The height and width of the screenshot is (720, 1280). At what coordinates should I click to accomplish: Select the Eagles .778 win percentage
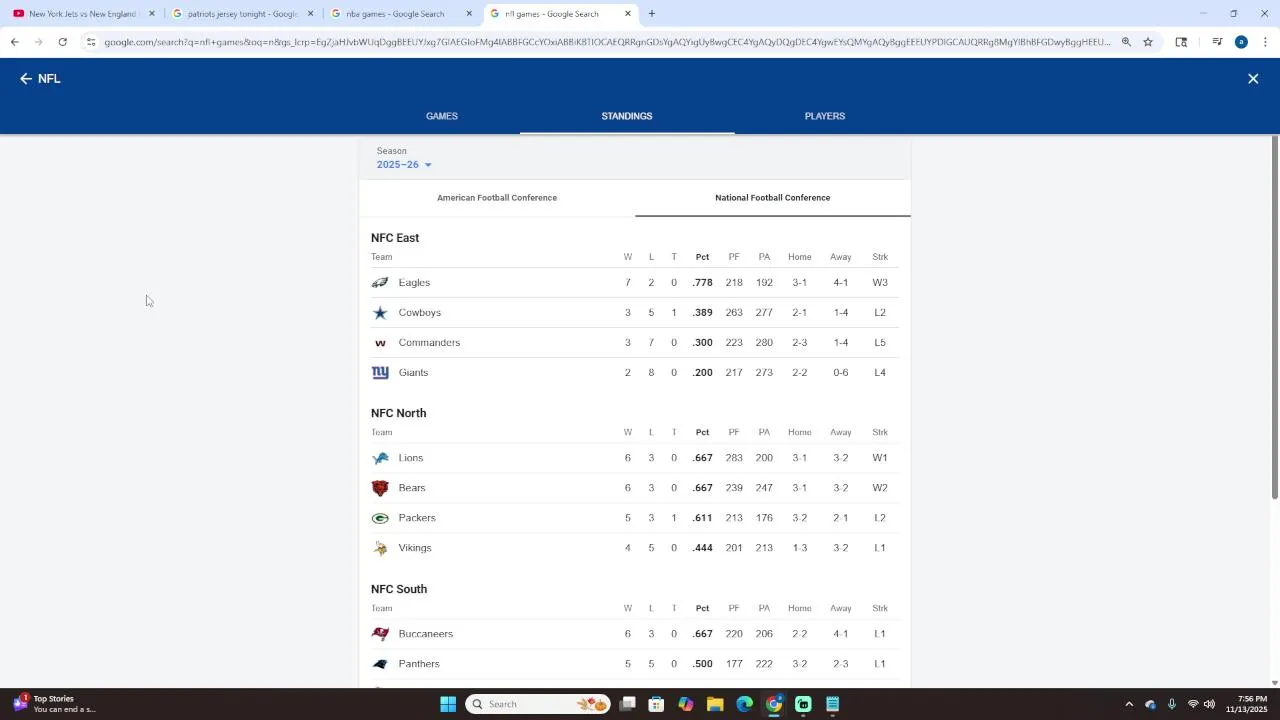(x=702, y=283)
